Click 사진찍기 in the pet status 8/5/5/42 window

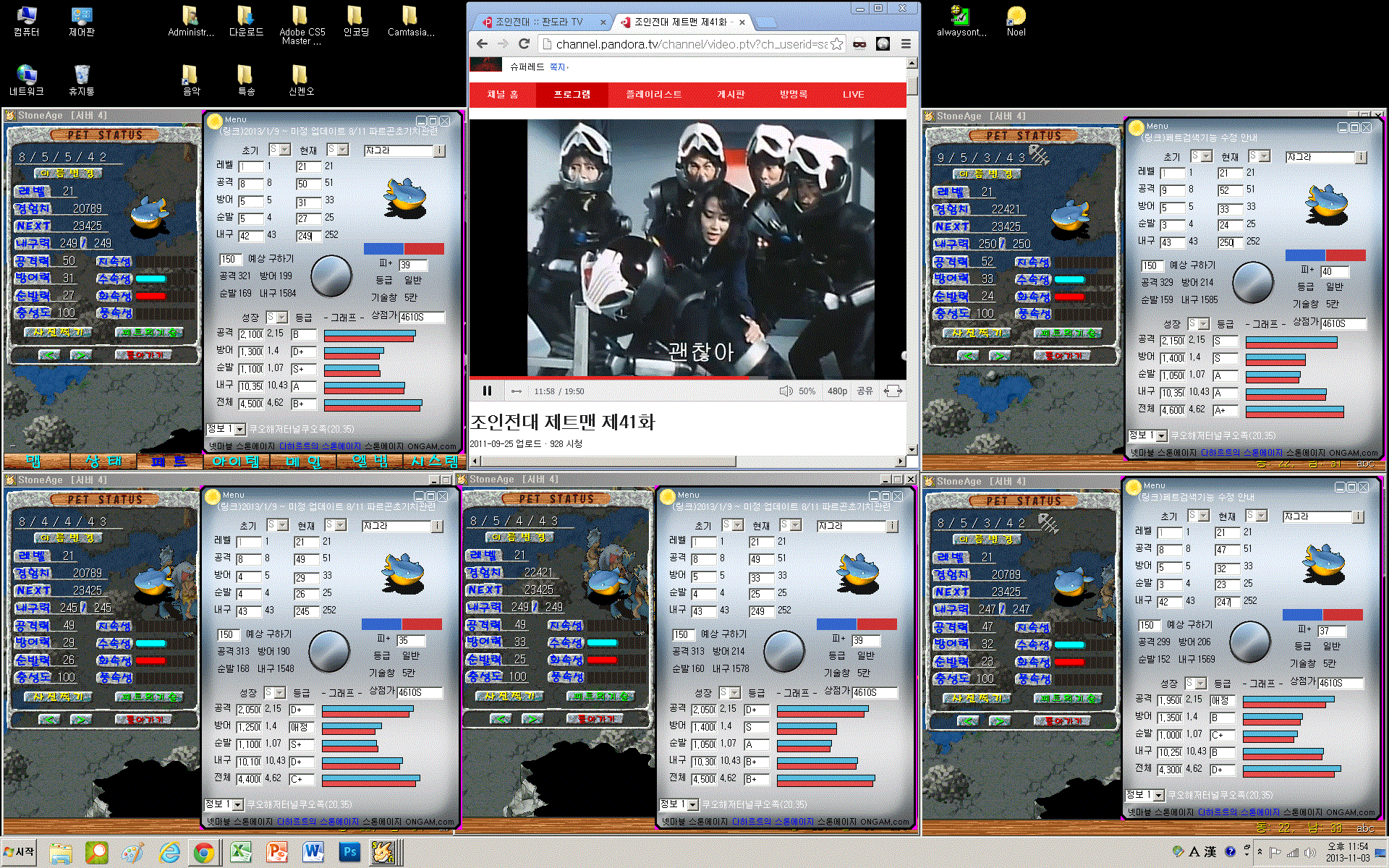pyautogui.click(x=58, y=332)
